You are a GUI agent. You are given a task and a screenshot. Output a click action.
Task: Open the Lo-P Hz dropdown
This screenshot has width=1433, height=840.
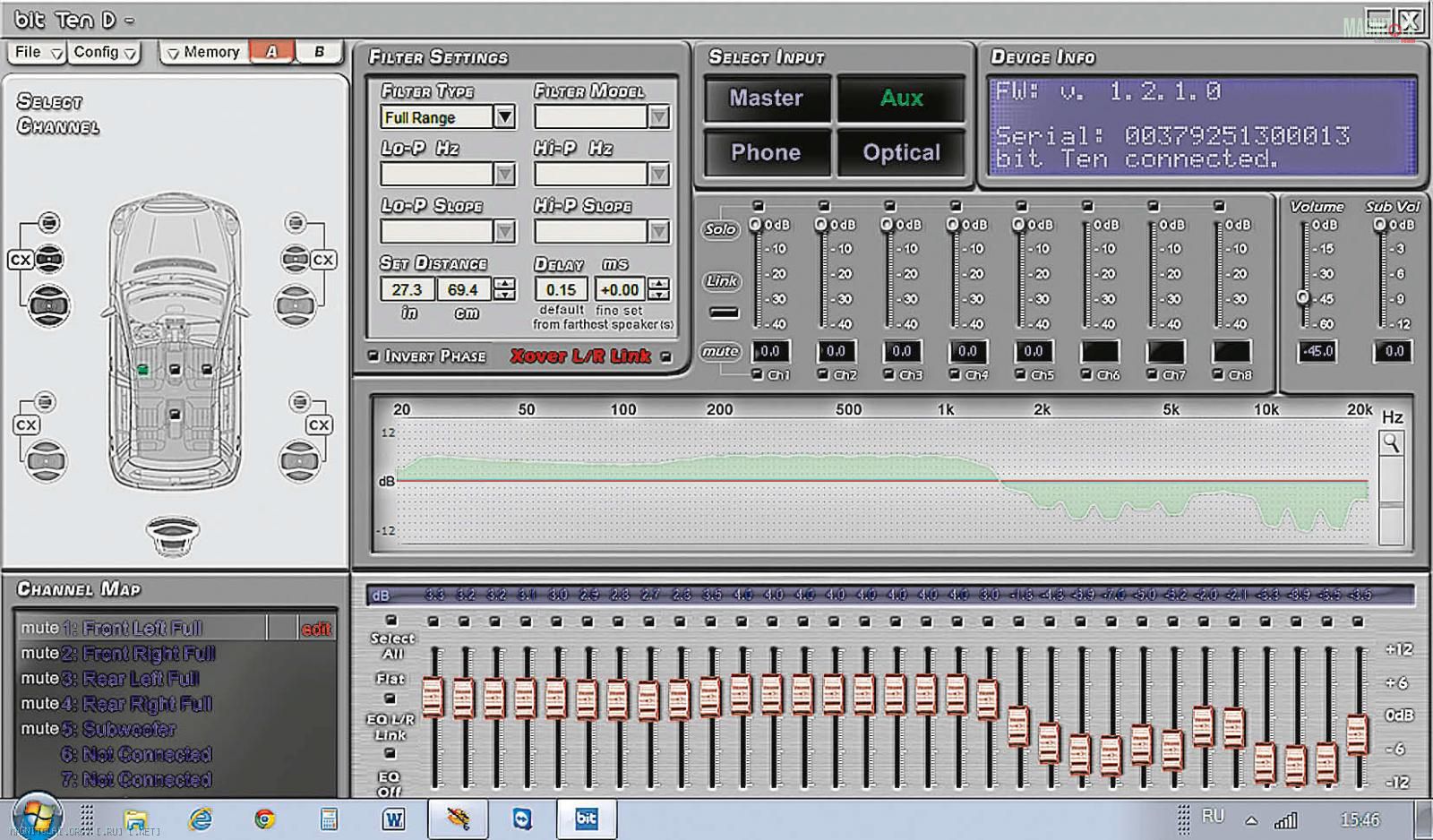coord(505,174)
